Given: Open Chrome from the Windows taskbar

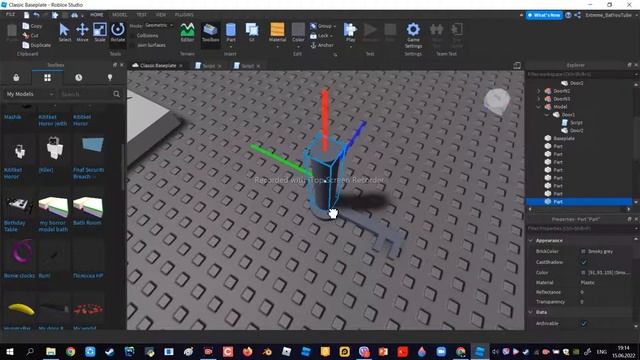Looking at the screenshot, I should tap(70, 351).
